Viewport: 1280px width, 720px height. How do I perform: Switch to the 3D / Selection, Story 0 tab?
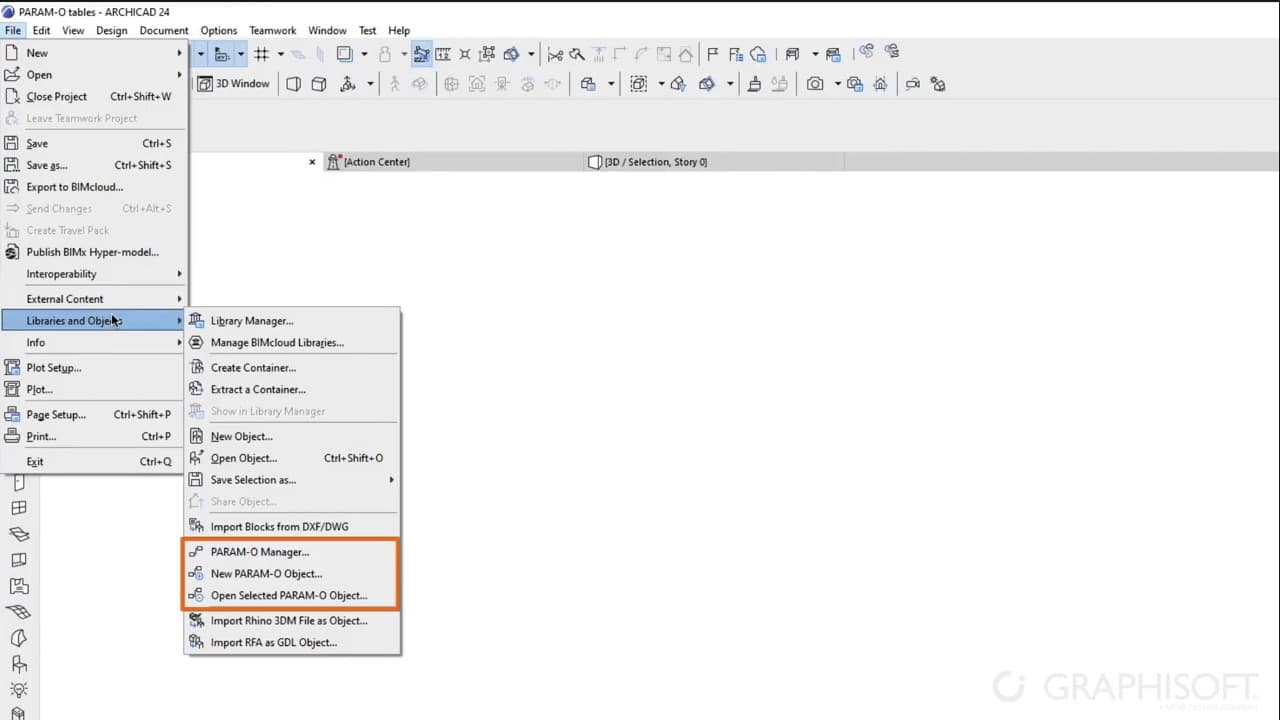pos(713,162)
